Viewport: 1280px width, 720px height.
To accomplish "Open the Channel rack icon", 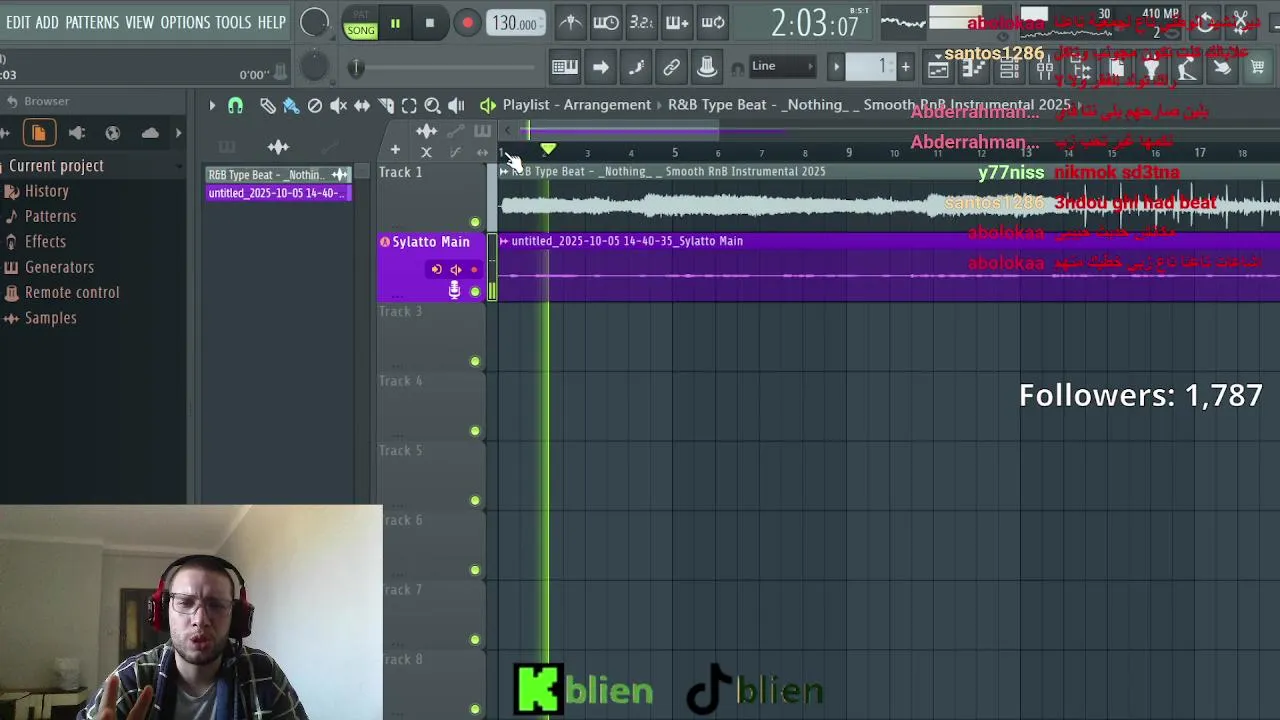I will (x=1009, y=68).
